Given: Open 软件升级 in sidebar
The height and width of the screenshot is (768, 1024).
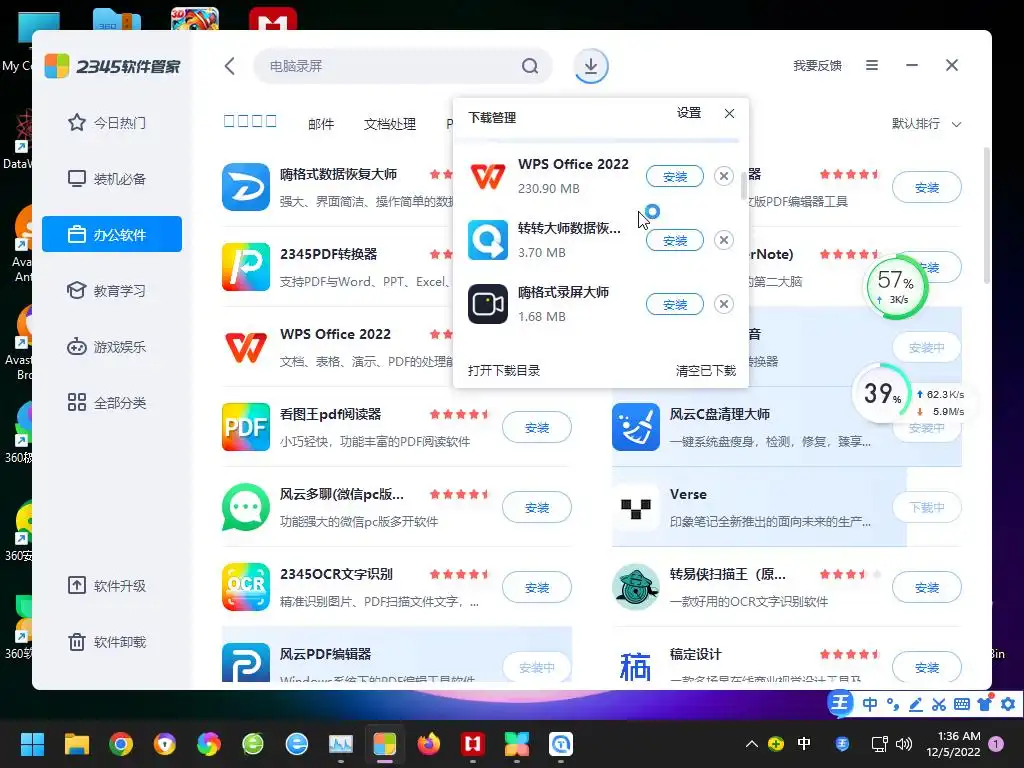Looking at the screenshot, I should point(112,586).
